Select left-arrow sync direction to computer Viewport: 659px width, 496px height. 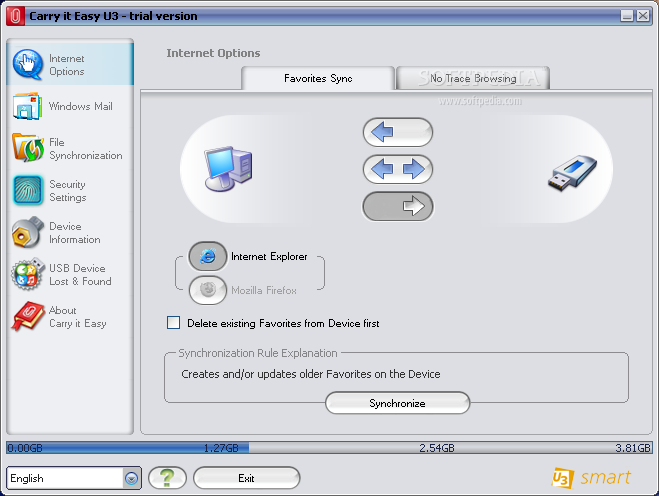click(x=398, y=132)
